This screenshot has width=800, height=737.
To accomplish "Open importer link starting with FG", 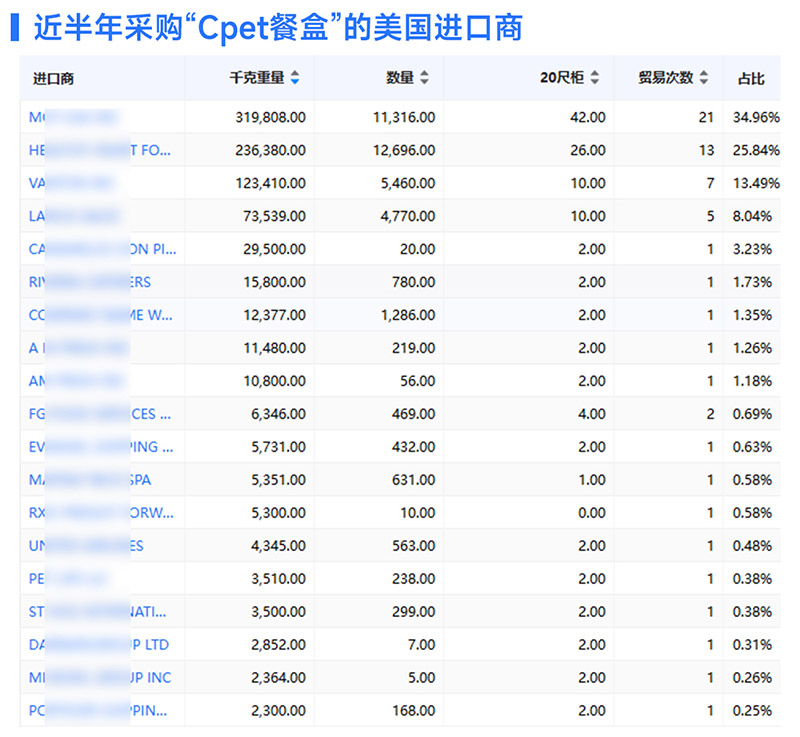I will [x=100, y=414].
